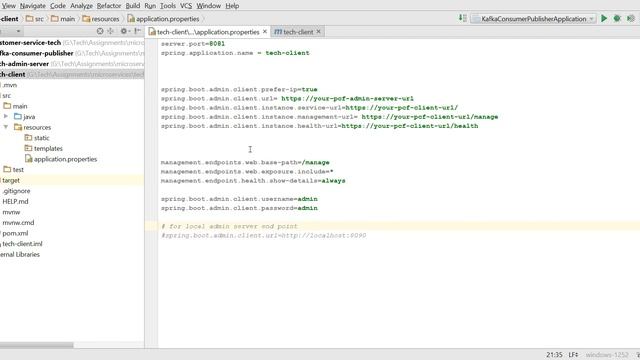This screenshot has width=640, height=360.
Task: Select HELP.md file in tree
Action: (16, 201)
